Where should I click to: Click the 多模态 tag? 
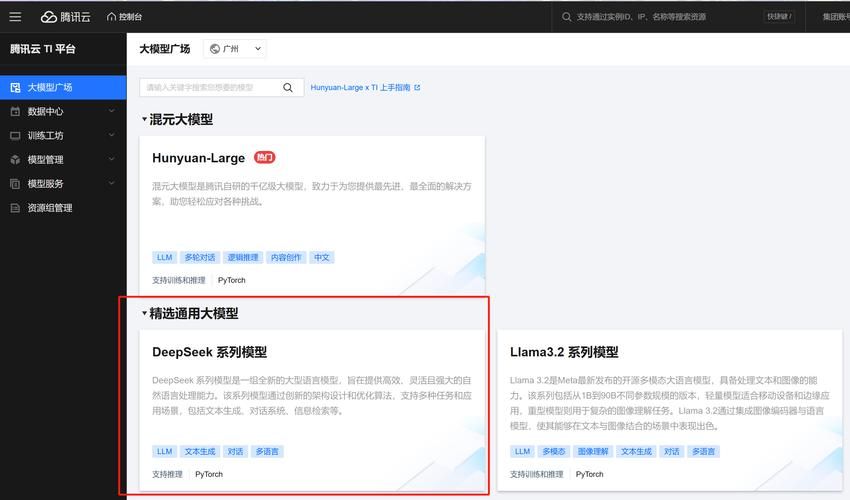(553, 451)
